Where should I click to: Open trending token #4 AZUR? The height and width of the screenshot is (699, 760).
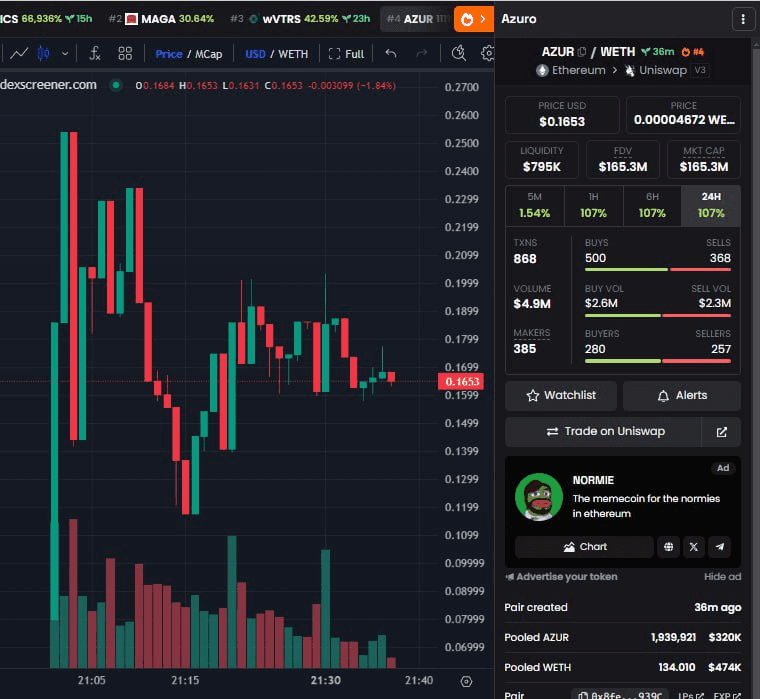[417, 19]
